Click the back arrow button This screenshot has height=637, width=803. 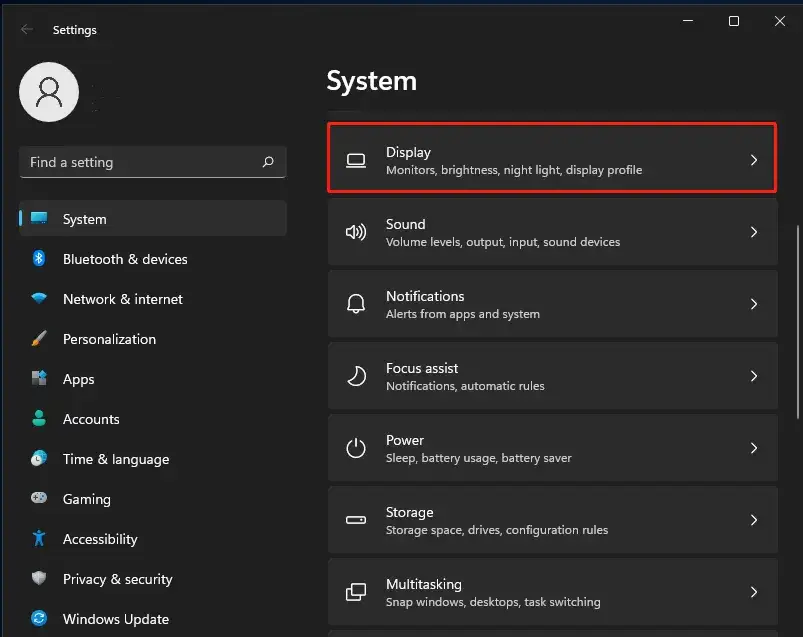pyautogui.click(x=26, y=29)
